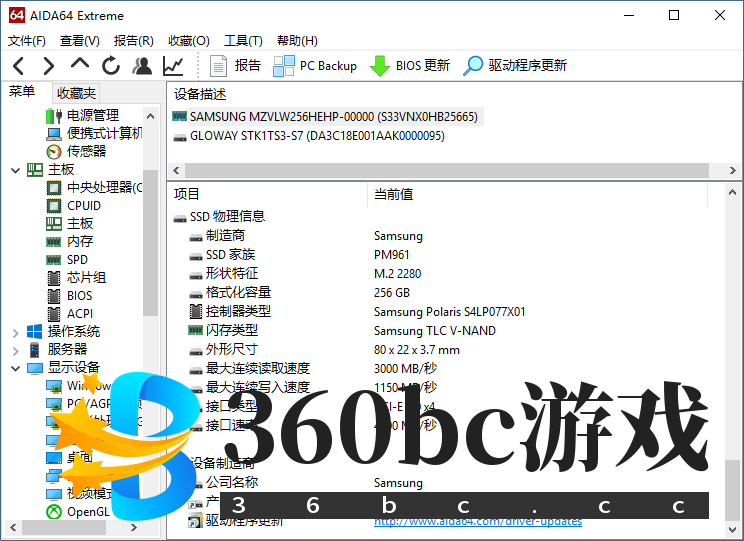The image size is (744, 541).
Task: Select CPUID in the sidebar tree
Action: coord(84,206)
